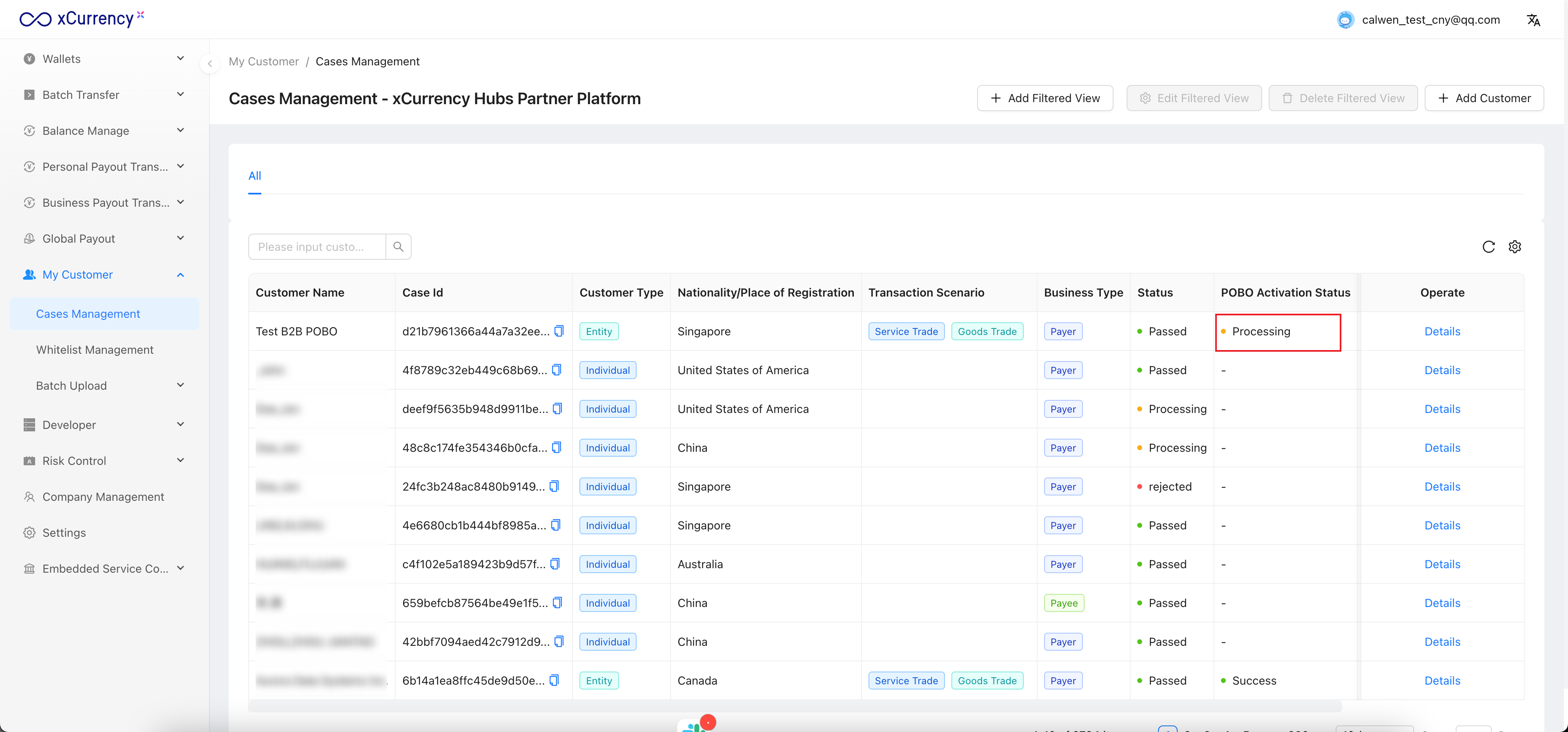Open Whitelist Management menu item
1568x732 pixels.
(x=95, y=350)
